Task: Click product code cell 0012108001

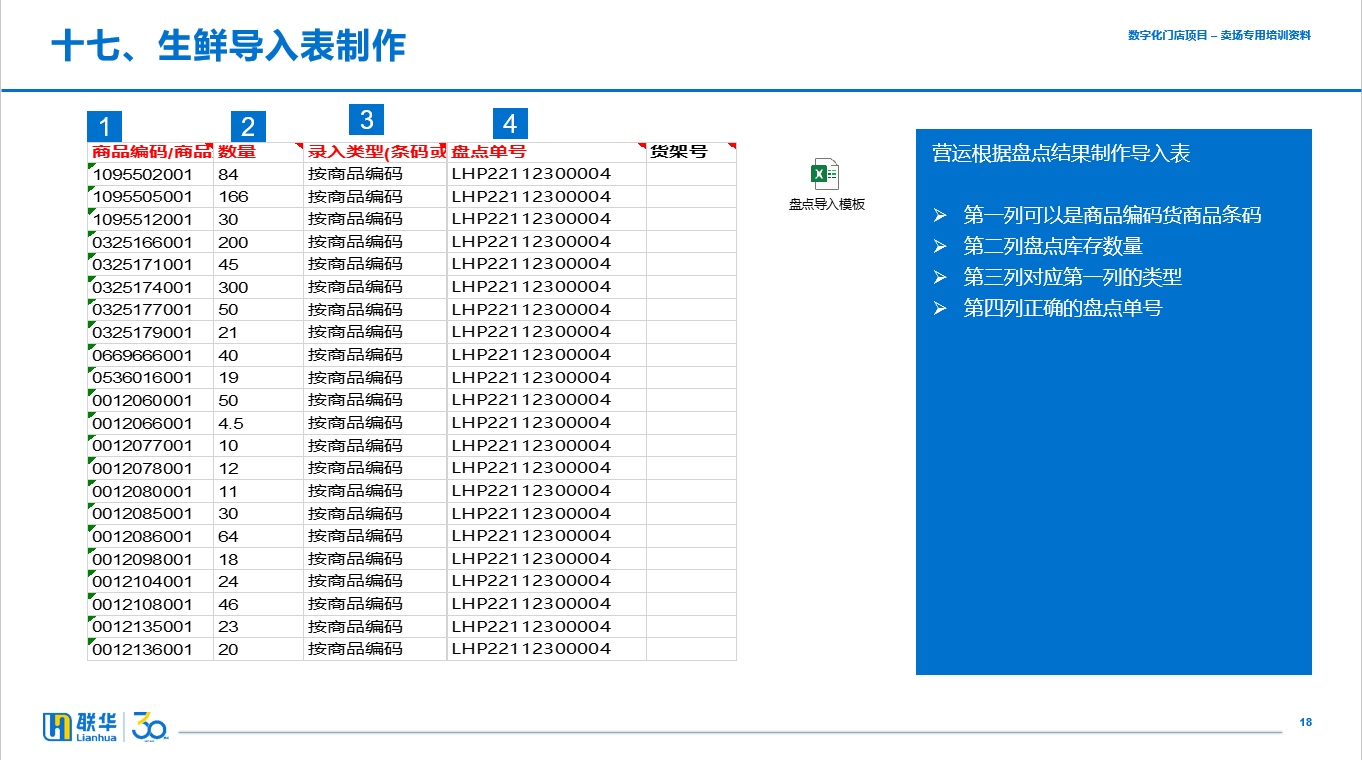Action: click(151, 604)
